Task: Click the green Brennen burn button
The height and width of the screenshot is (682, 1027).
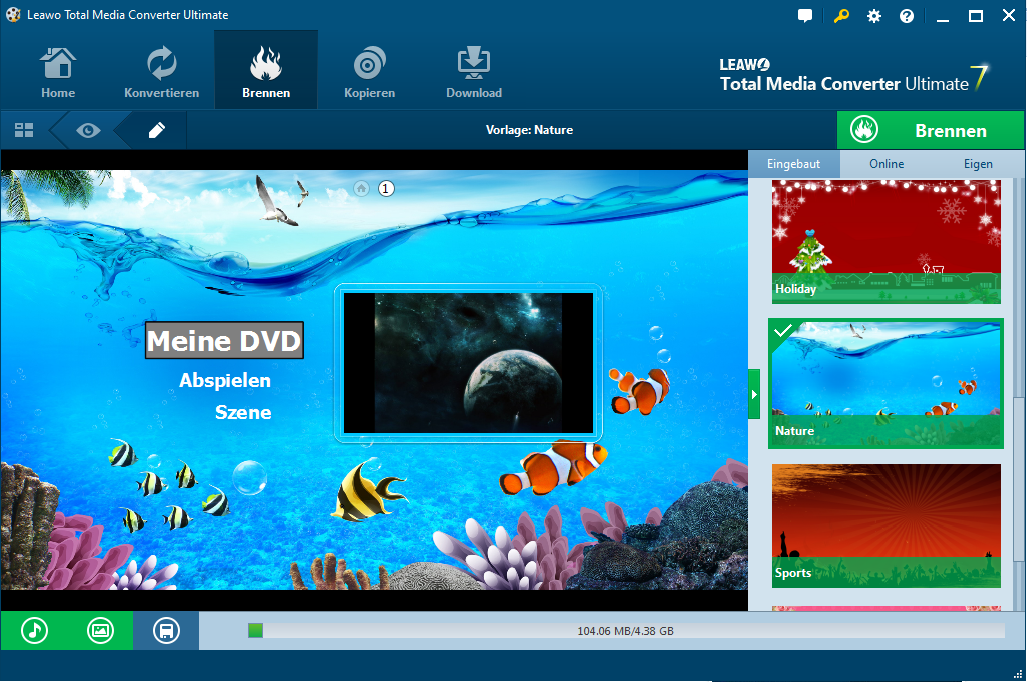Action: click(x=930, y=130)
